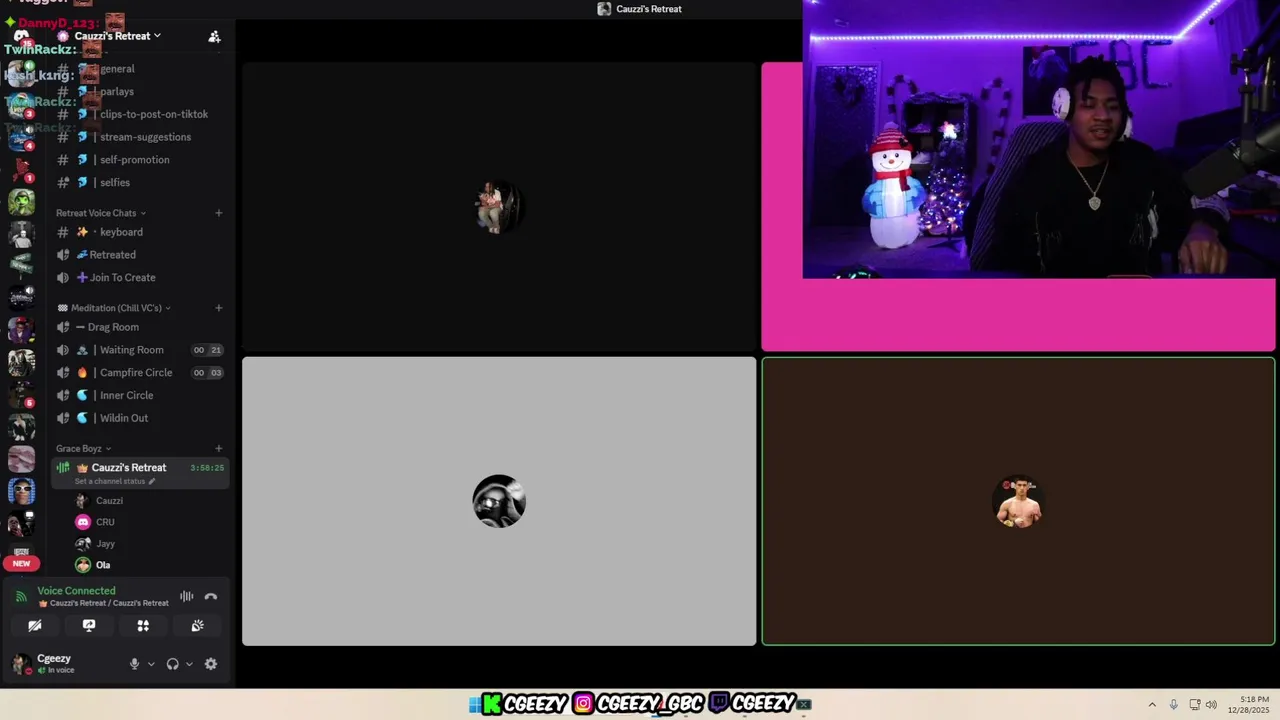1280x720 pixels.
Task: Click Jayy's avatar in the voice list
Action: coord(83,544)
